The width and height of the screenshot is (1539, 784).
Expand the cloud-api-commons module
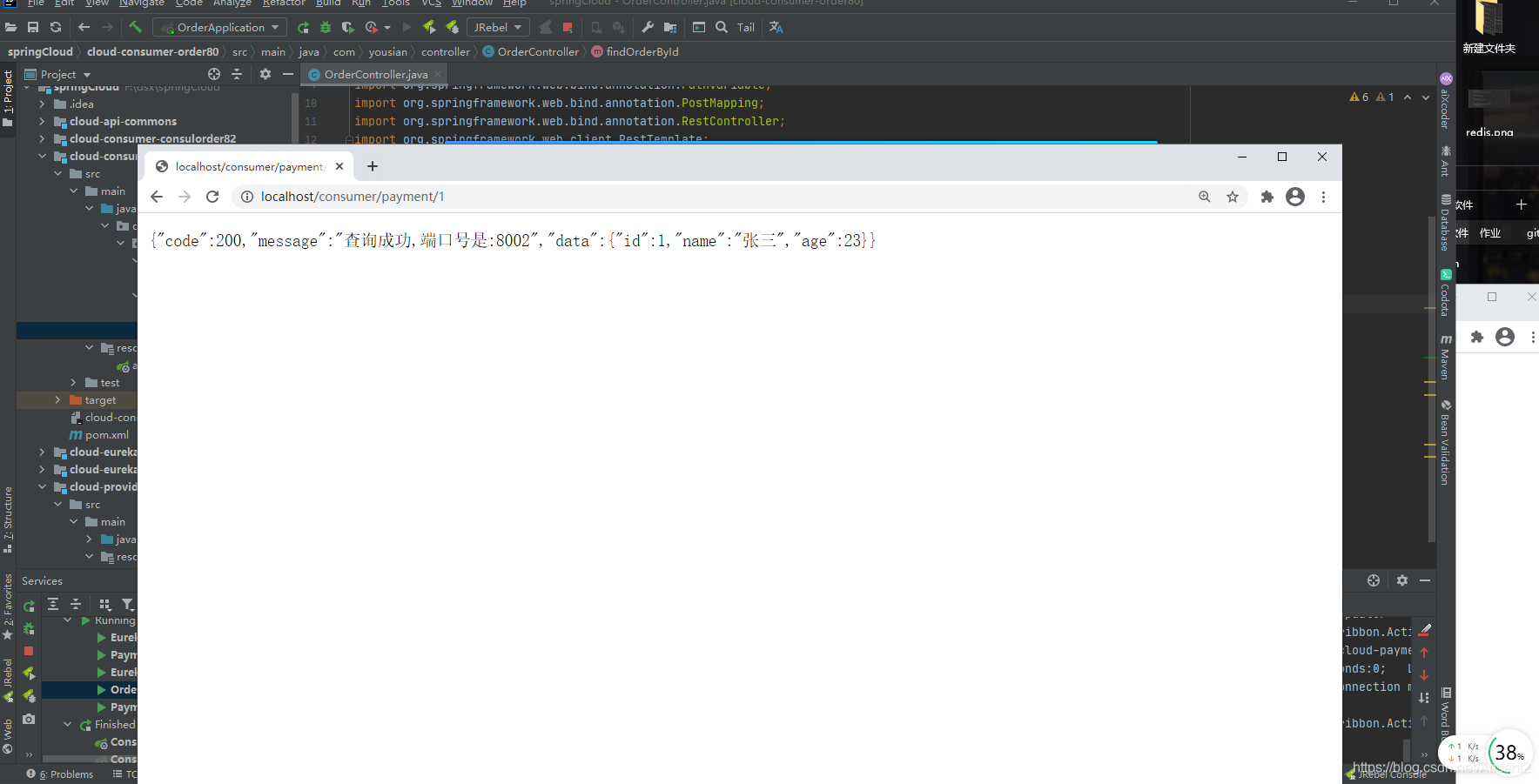point(42,121)
